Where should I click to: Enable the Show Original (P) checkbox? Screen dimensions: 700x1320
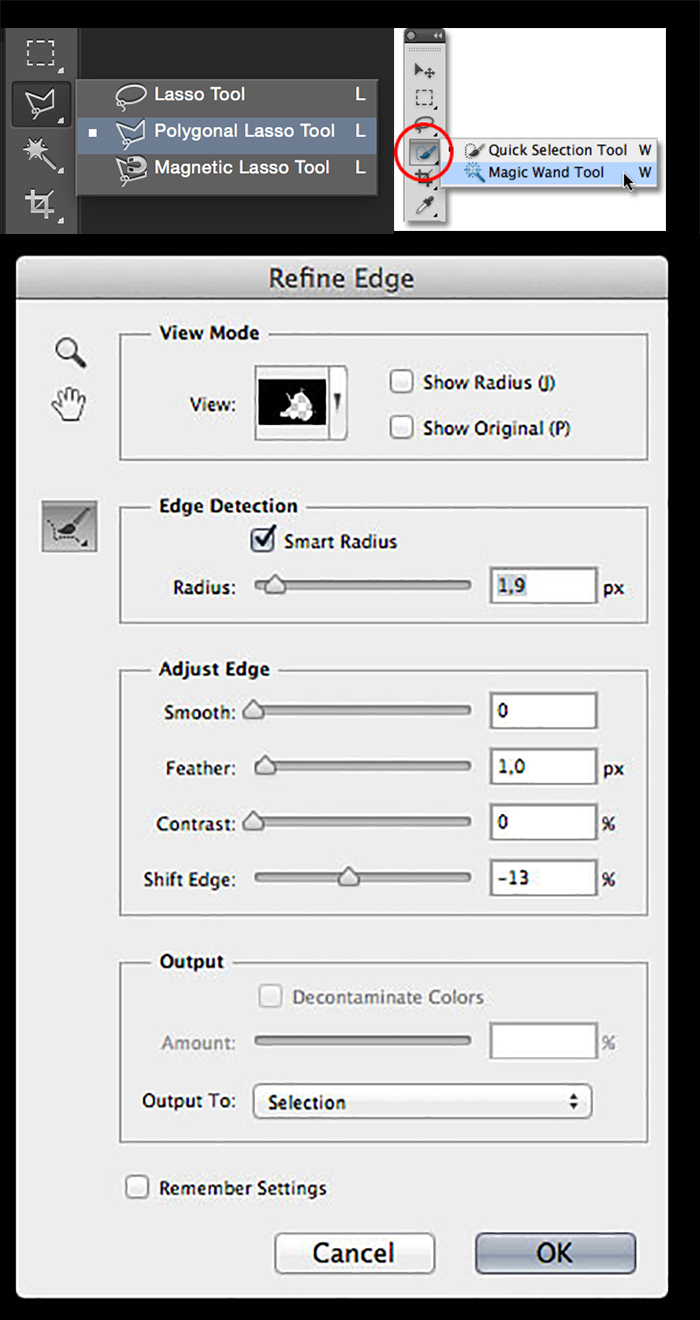402,428
